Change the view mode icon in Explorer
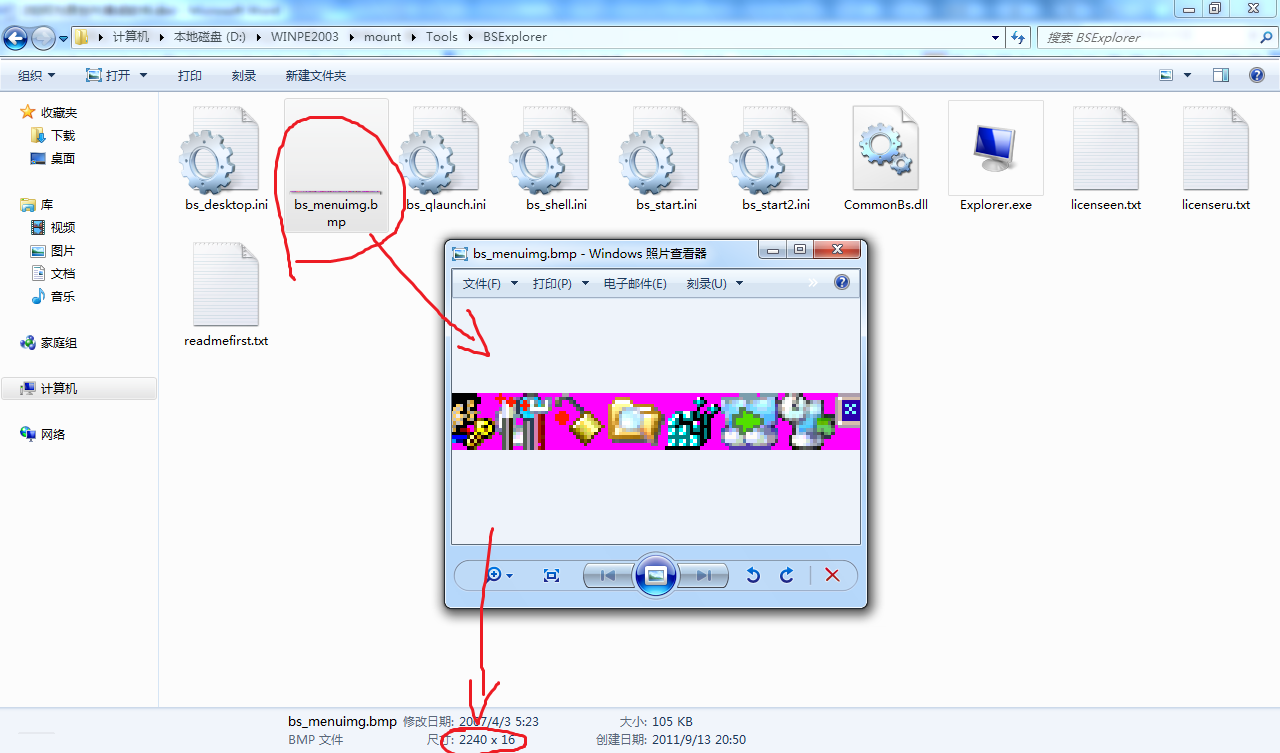 [1166, 75]
